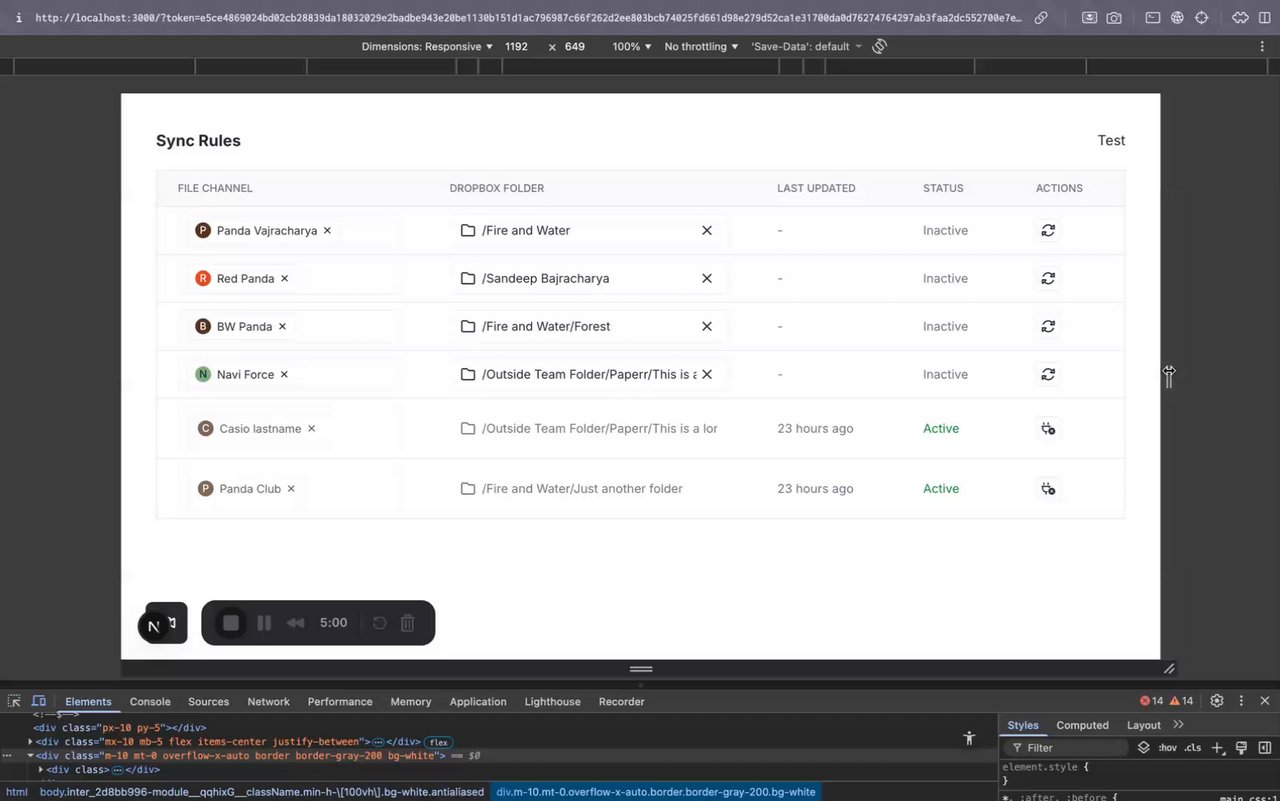Sync the Panda Vajracharya rule
This screenshot has height=801, width=1280.
click(1048, 230)
